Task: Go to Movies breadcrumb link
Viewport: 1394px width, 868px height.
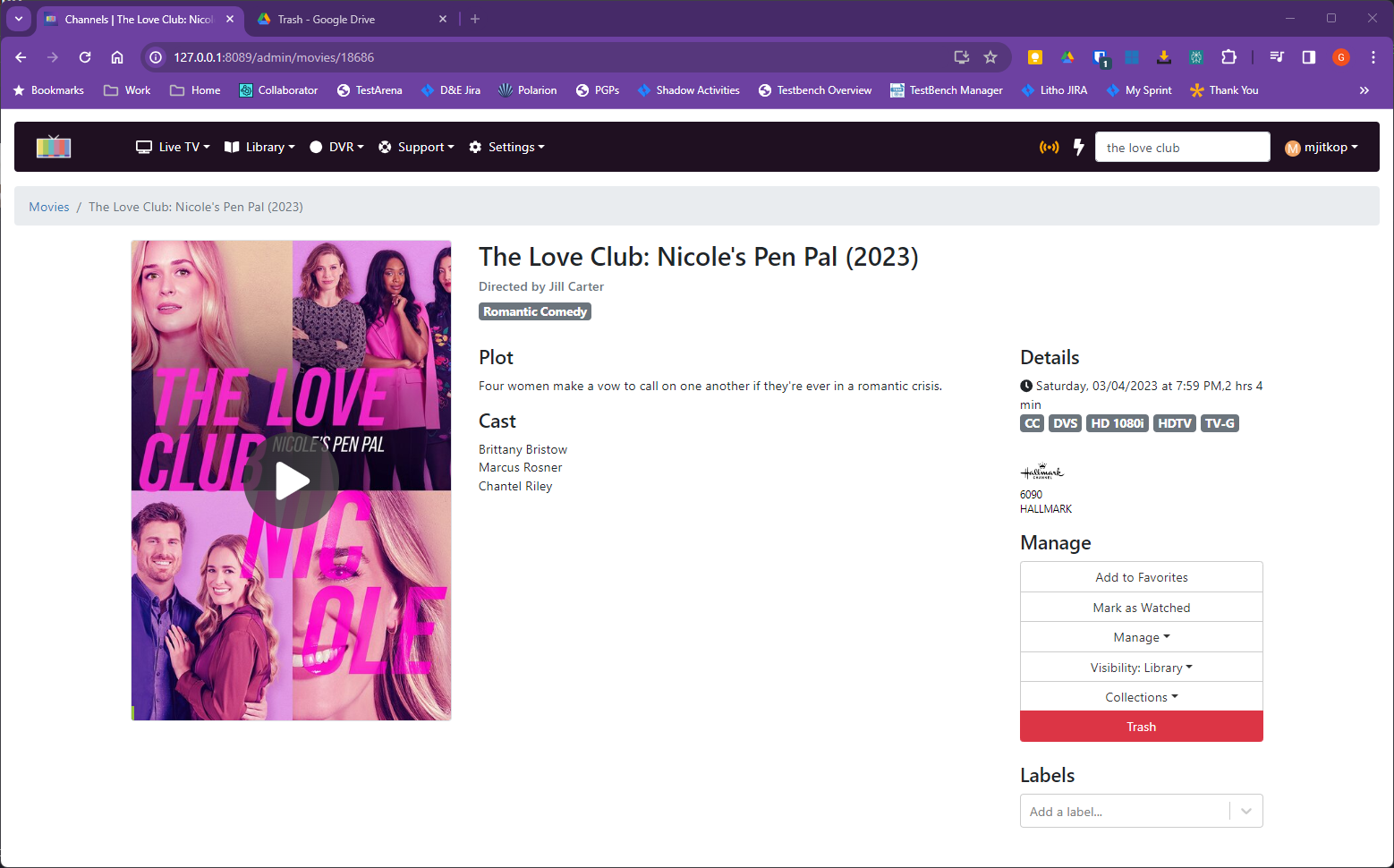Action: pyautogui.click(x=49, y=207)
